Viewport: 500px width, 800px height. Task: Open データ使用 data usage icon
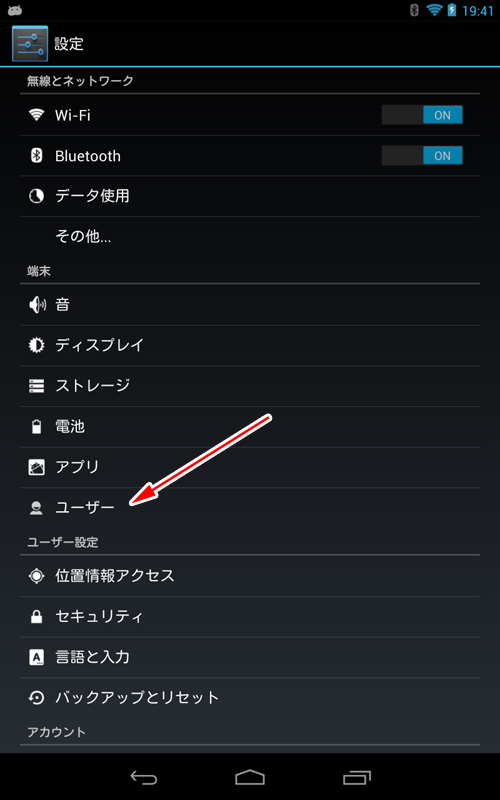coord(36,196)
